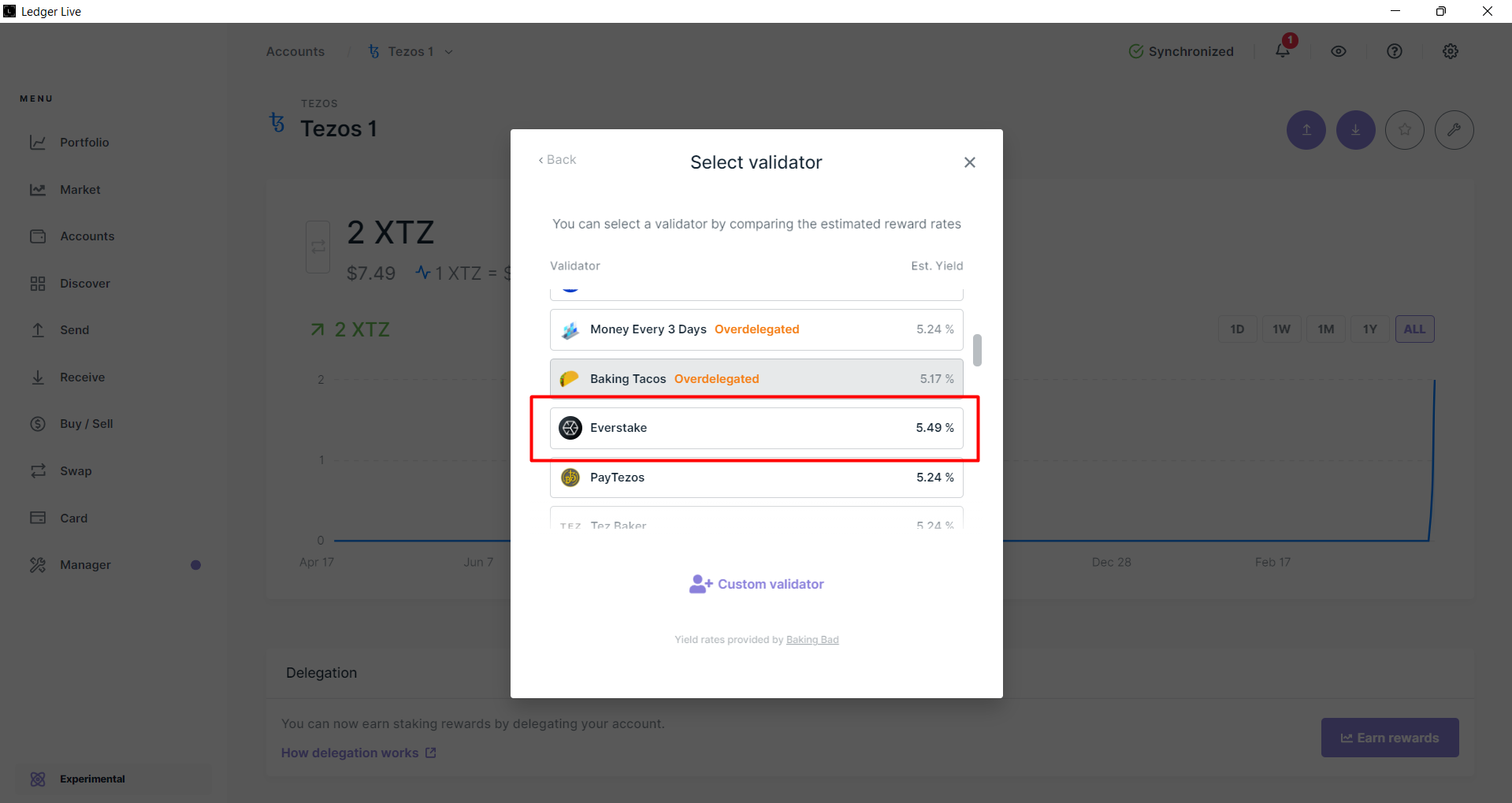Open the Baking Bad link
1512x803 pixels.
click(812, 640)
